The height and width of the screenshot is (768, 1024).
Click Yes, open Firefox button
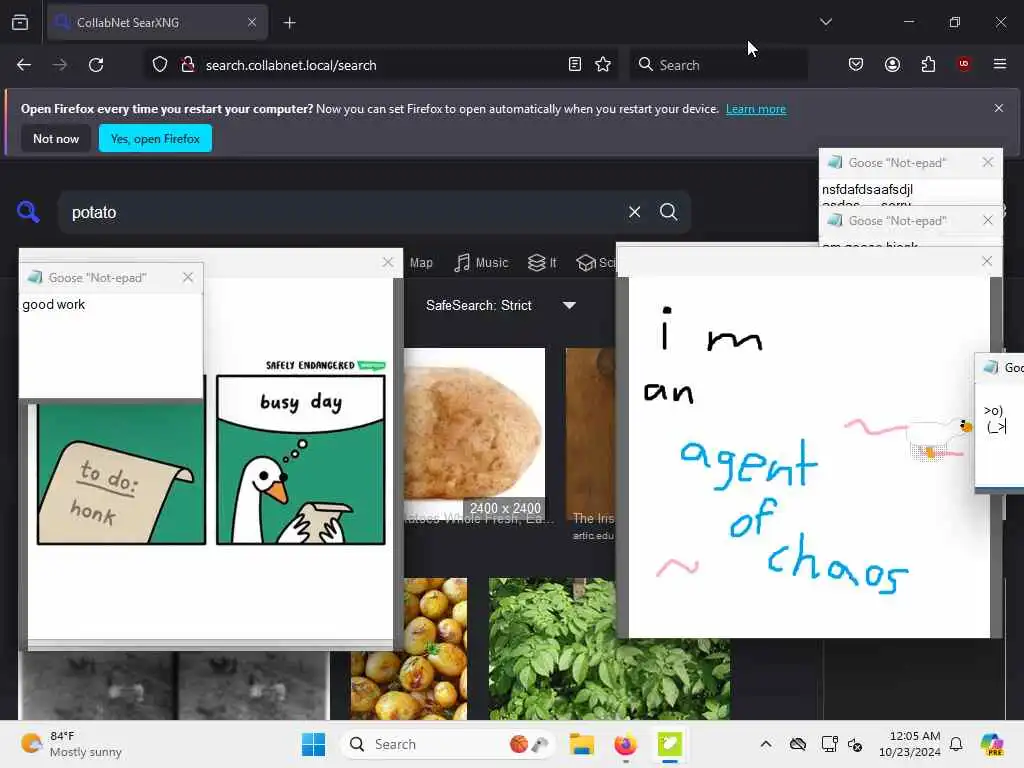pos(155,138)
